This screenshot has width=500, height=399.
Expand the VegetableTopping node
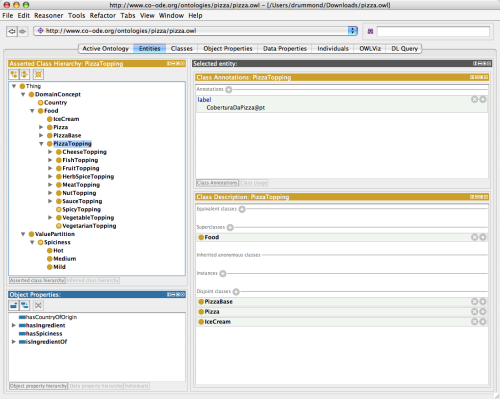click(50, 217)
